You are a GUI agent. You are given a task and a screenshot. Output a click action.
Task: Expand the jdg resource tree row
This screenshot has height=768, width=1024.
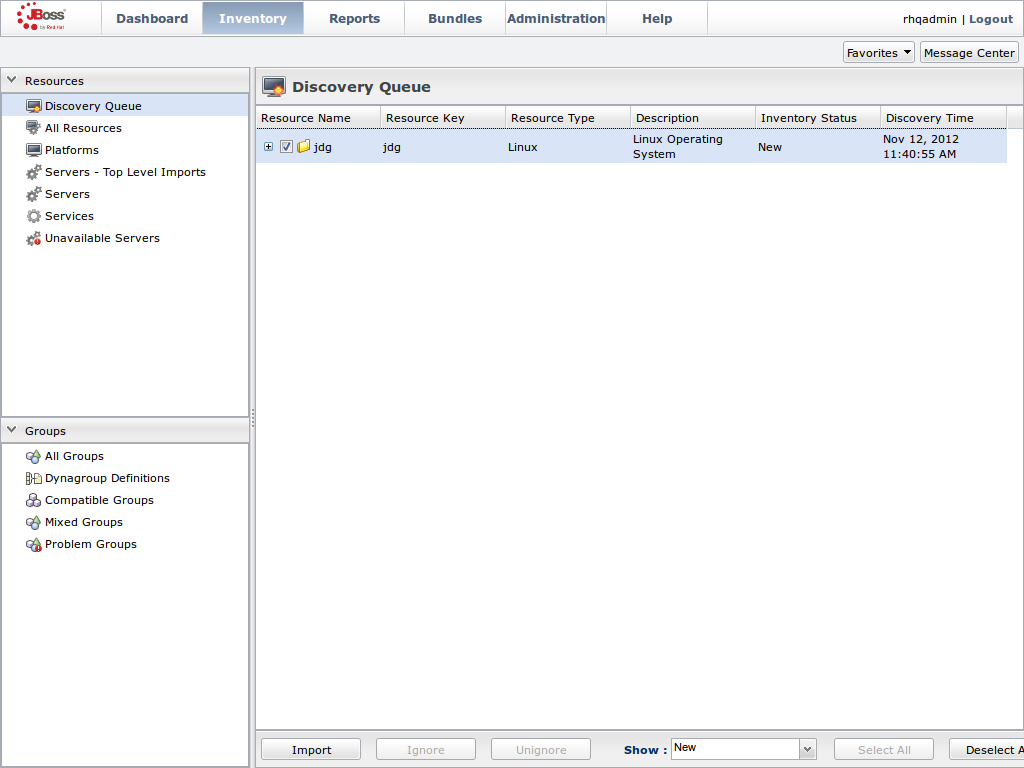pyautogui.click(x=268, y=147)
